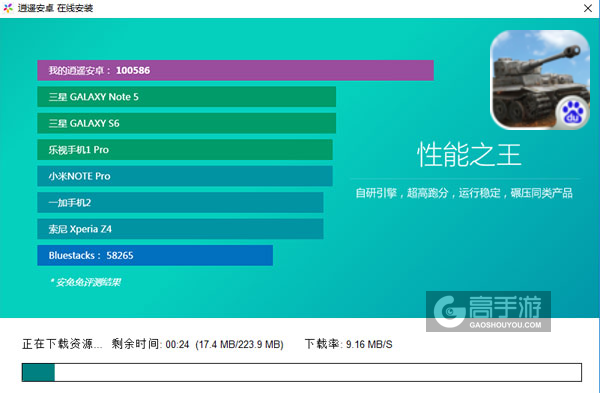
Task: Click the 安兔兔评测结果 footnote
Action: click(x=85, y=282)
